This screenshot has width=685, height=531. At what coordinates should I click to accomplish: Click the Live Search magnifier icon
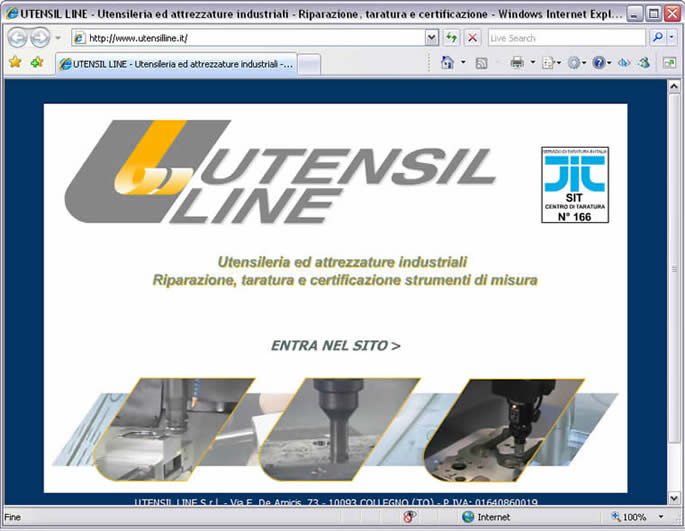click(658, 38)
